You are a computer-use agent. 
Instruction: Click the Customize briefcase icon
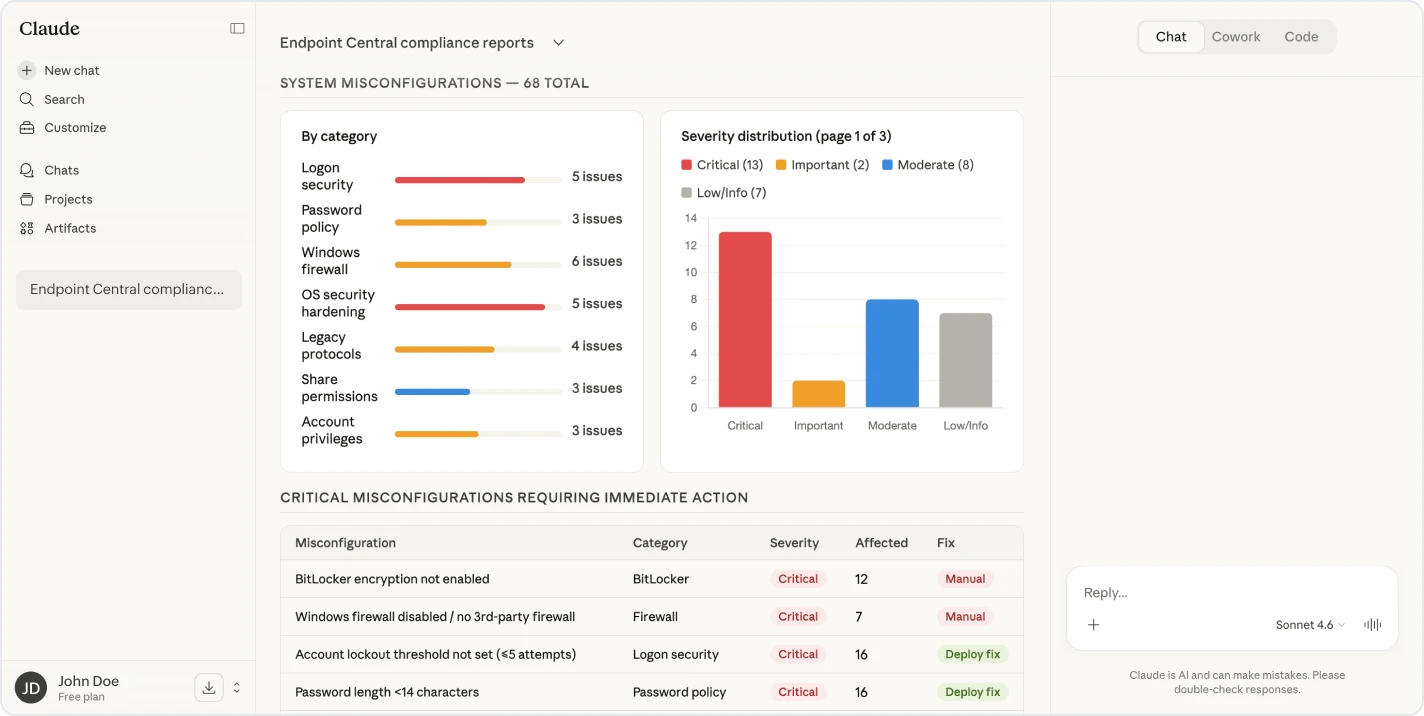[x=27, y=128]
